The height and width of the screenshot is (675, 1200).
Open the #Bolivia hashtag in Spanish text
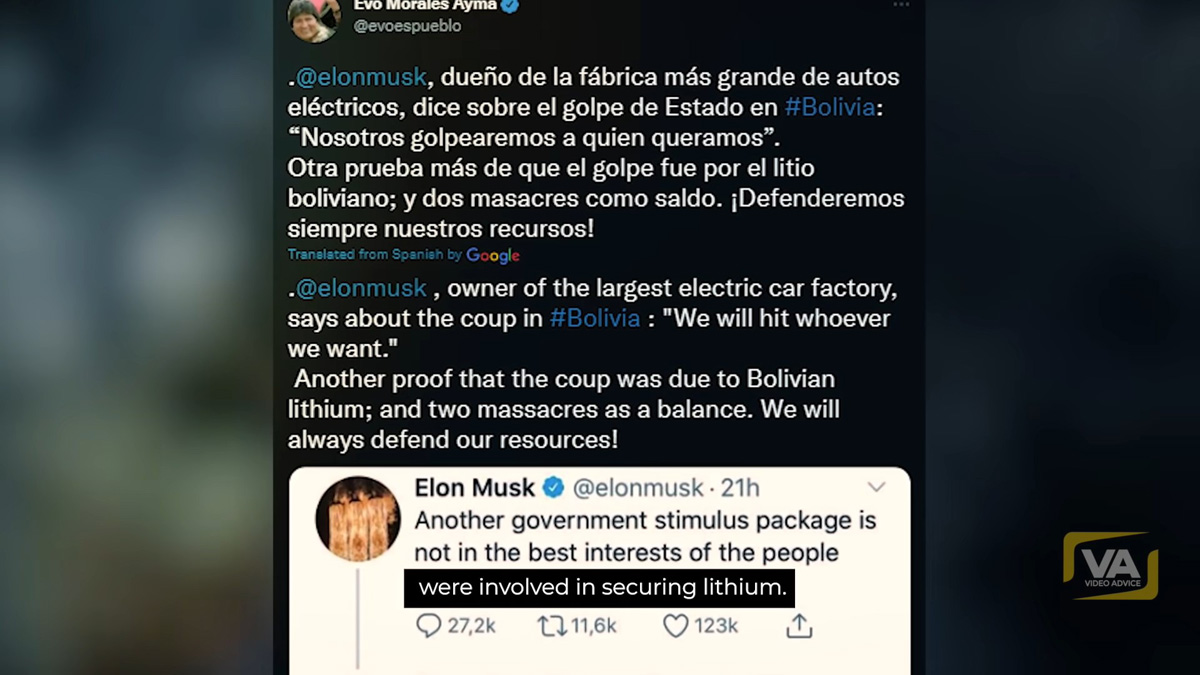pyautogui.click(x=830, y=107)
